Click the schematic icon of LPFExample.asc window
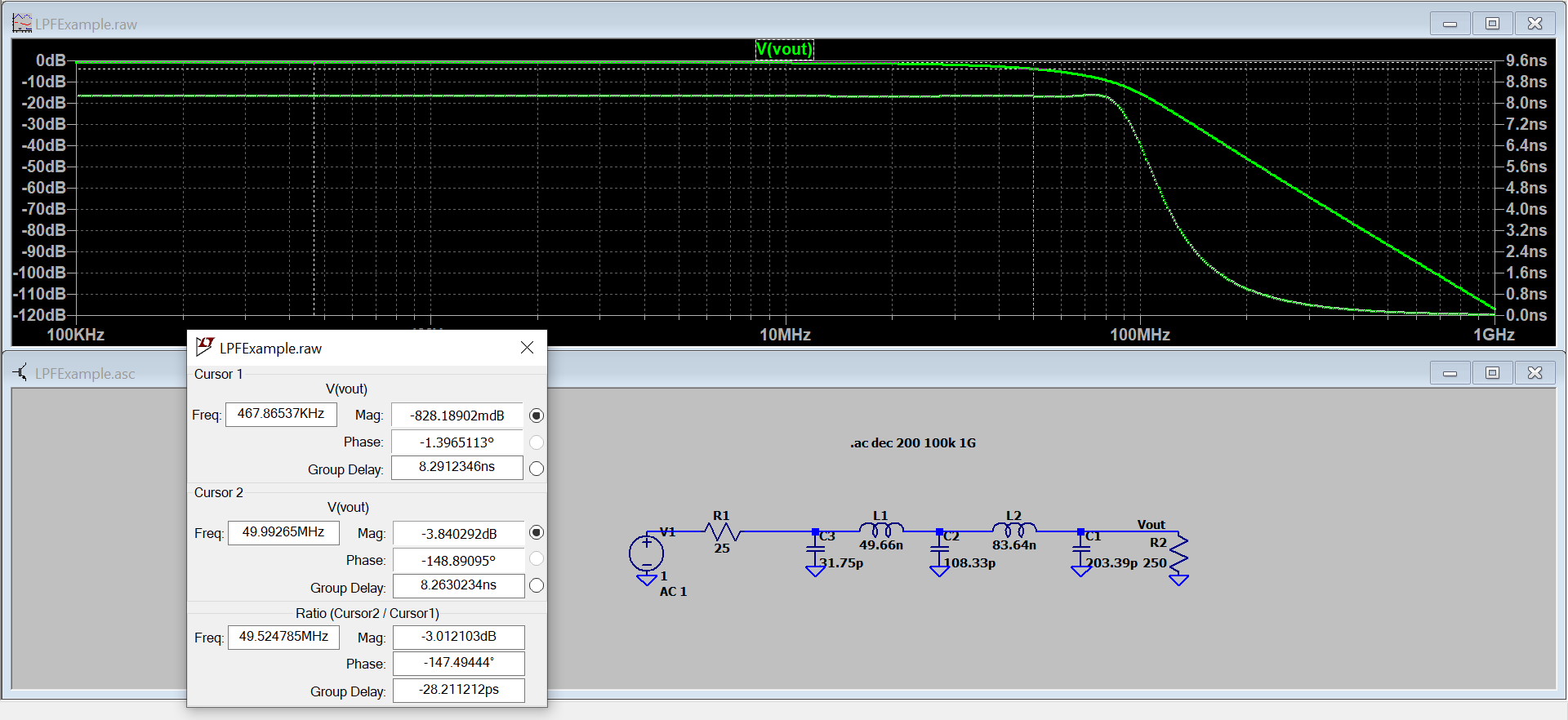The height and width of the screenshot is (720, 1568). (x=21, y=372)
